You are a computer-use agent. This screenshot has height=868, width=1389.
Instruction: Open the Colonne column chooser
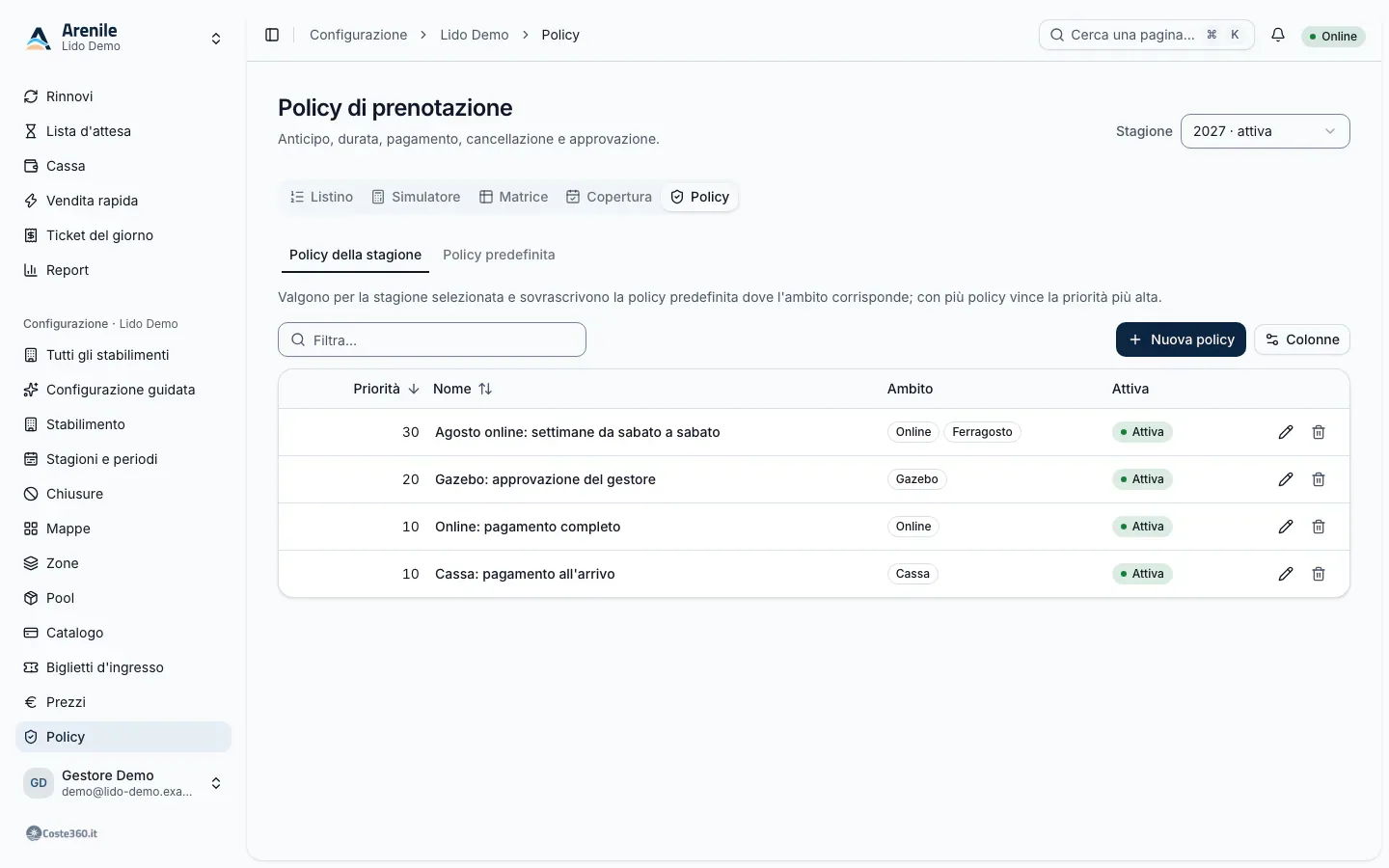(1302, 339)
